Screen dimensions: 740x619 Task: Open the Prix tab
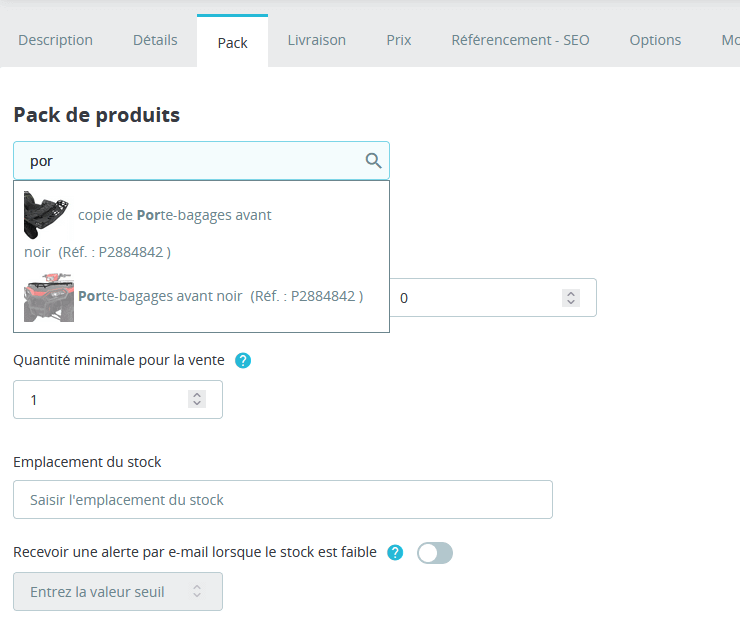click(x=398, y=40)
